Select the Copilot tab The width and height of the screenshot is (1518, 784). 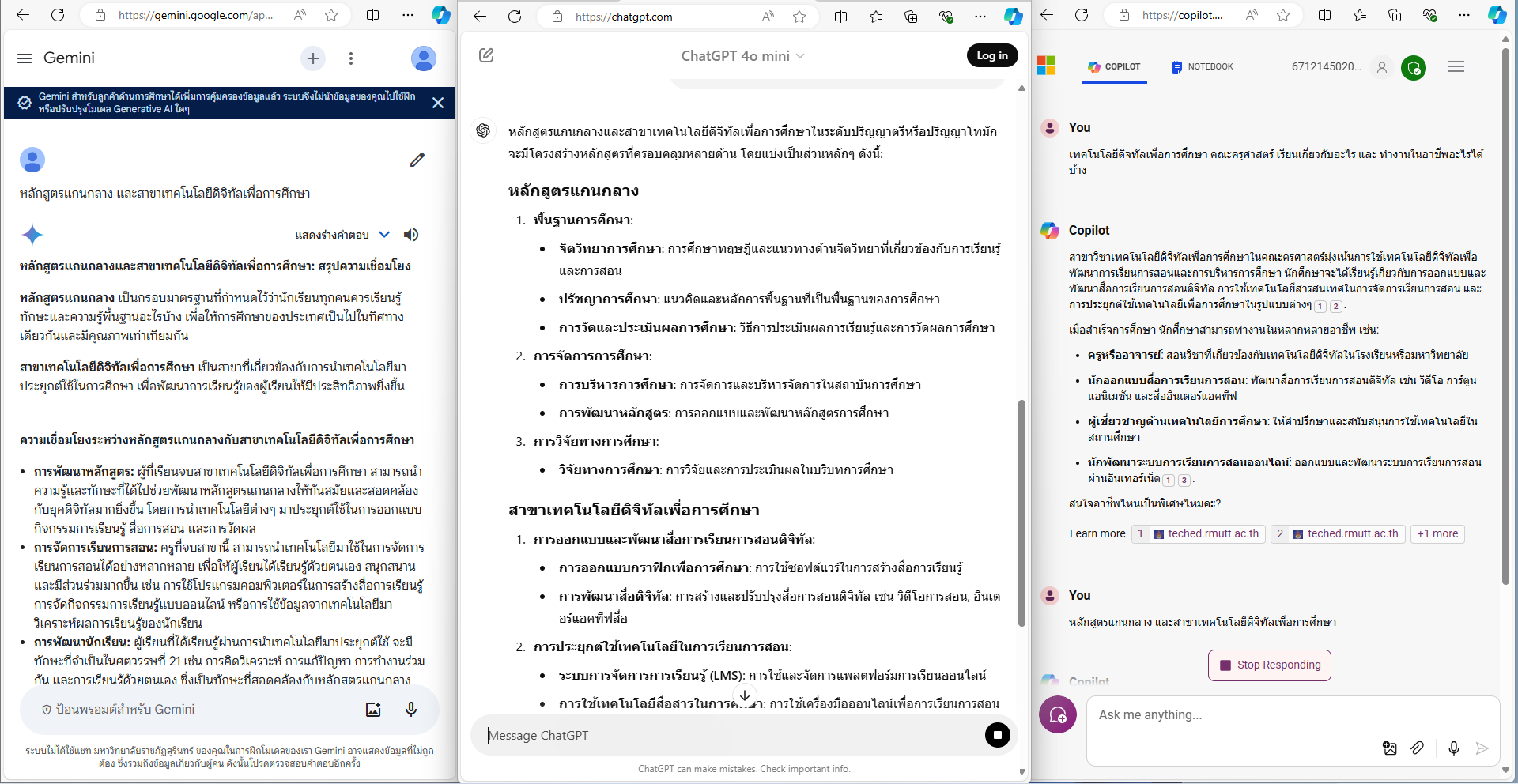[1114, 67]
